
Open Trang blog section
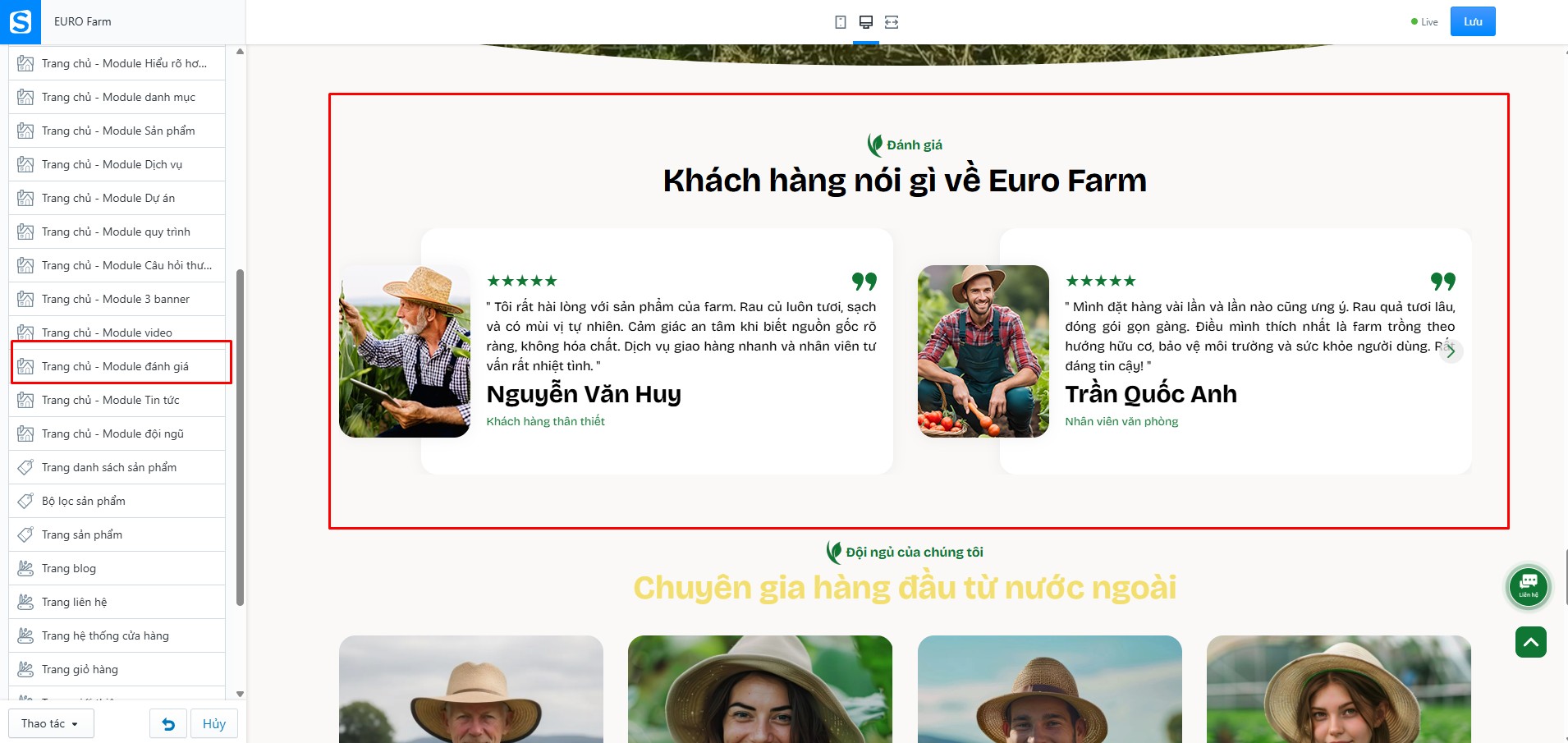pyautogui.click(x=117, y=568)
